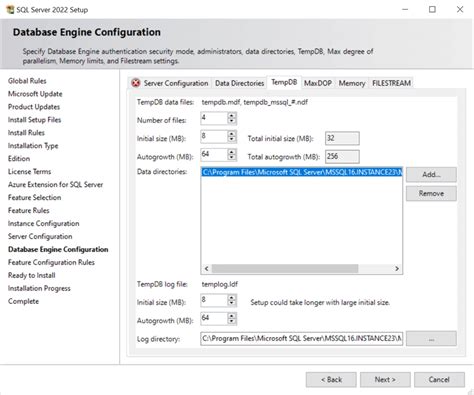
Task: Browse for log directory with ellipsis button
Action: click(431, 339)
